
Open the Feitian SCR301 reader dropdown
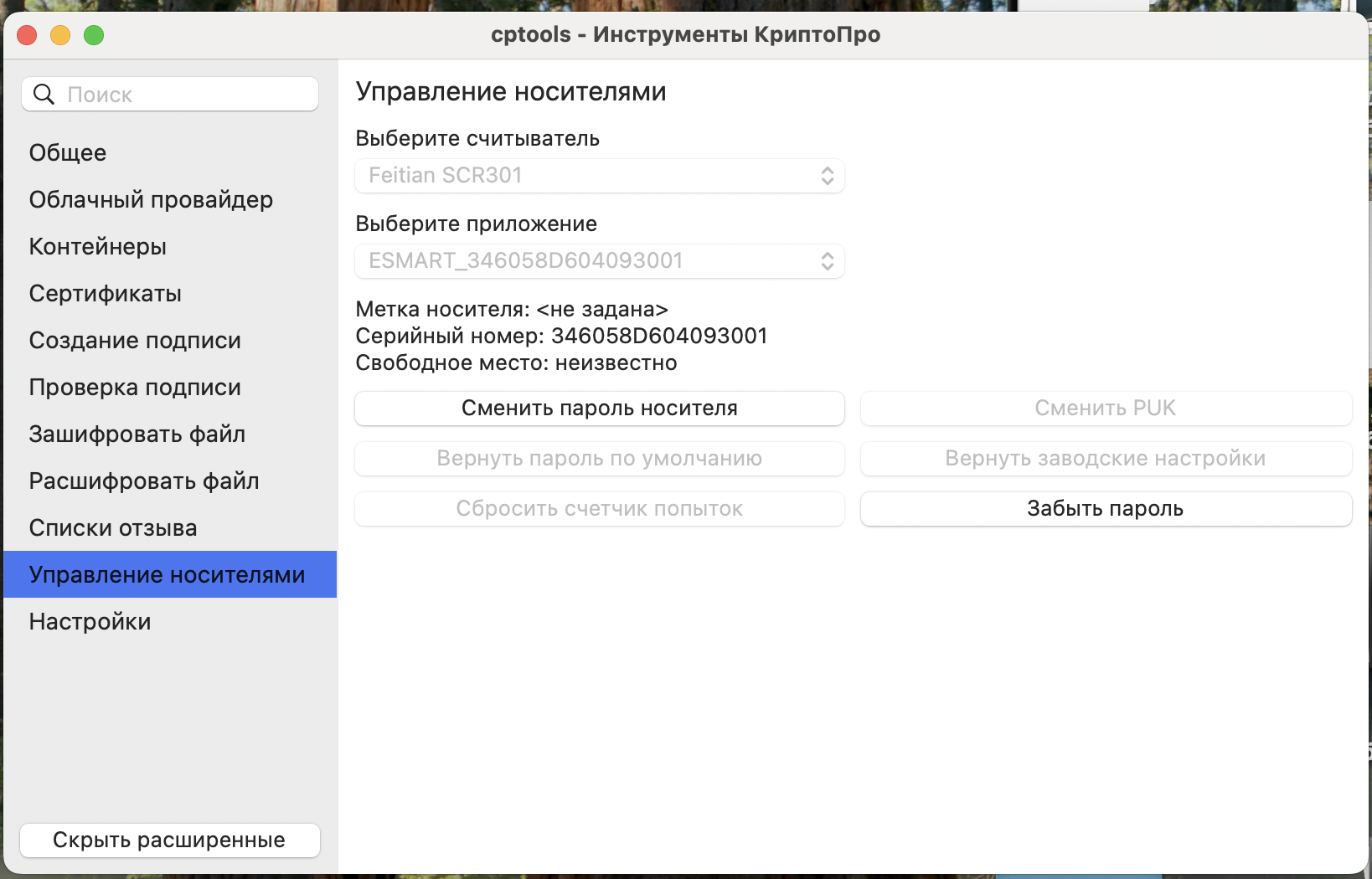coord(600,175)
